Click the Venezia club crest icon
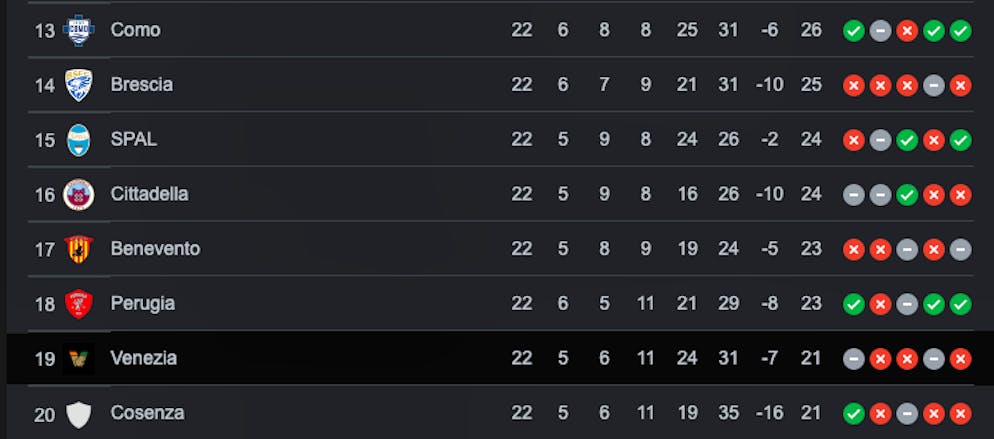994x439 pixels. pyautogui.click(x=78, y=358)
